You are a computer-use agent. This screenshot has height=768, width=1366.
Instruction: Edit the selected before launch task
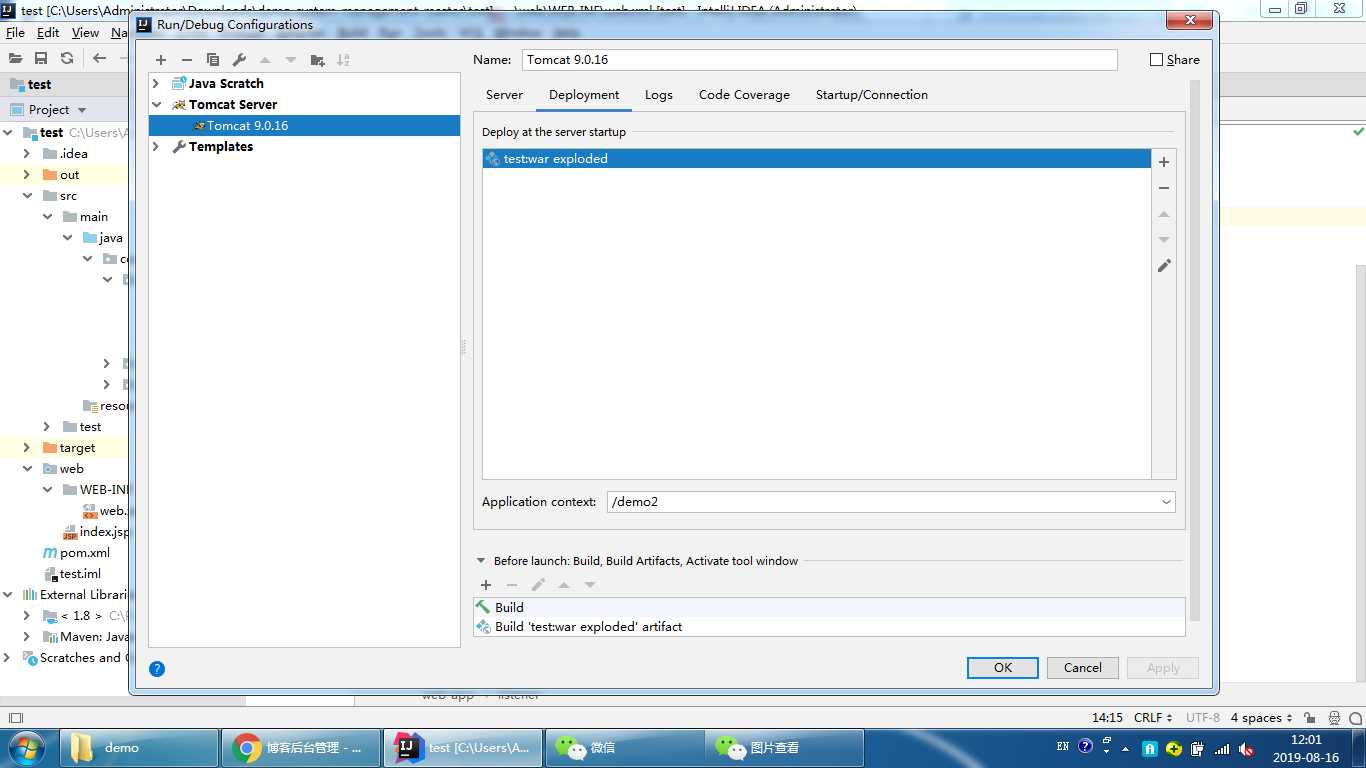[538, 585]
